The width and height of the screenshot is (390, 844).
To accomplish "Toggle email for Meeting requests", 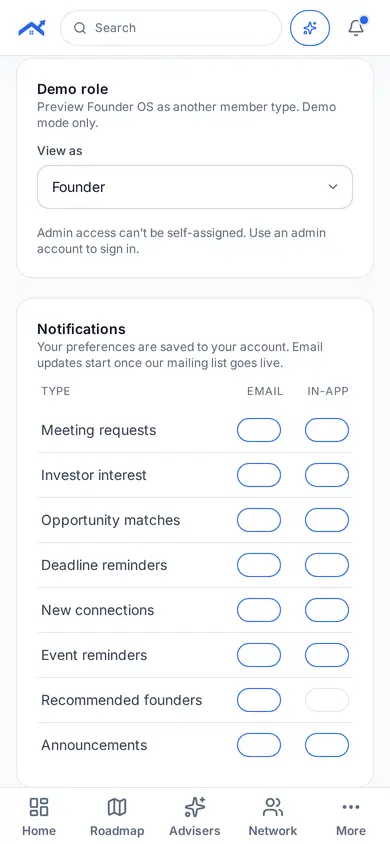I will coord(259,430).
